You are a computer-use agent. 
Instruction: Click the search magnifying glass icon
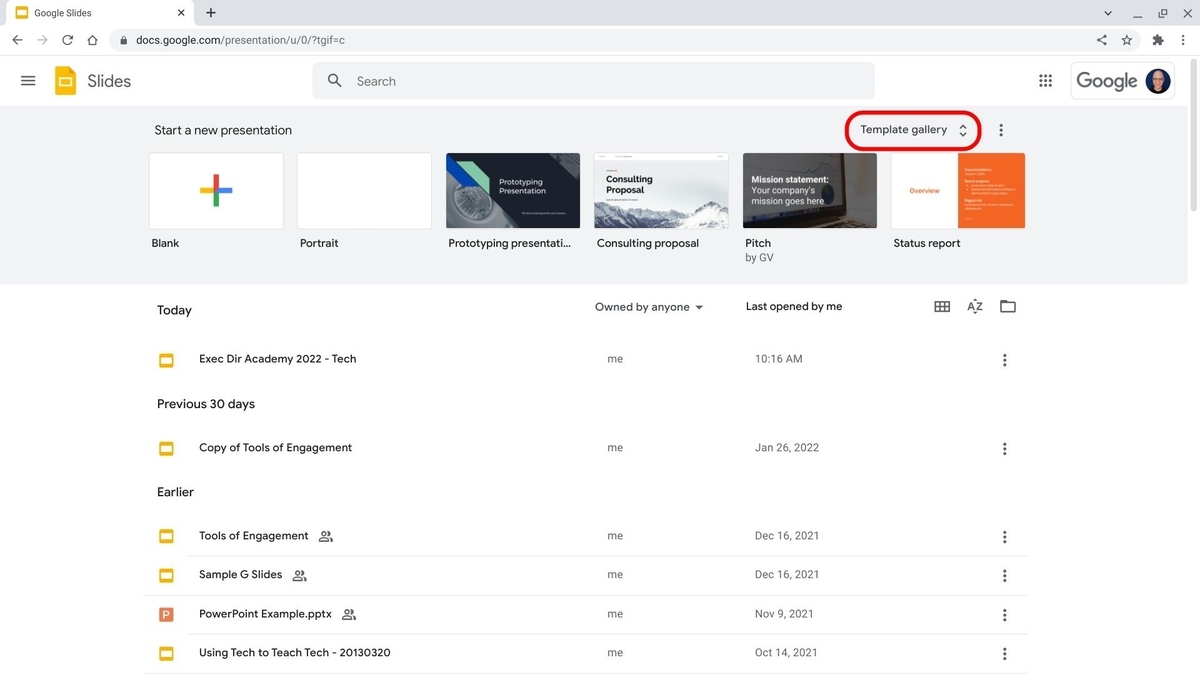pos(334,80)
